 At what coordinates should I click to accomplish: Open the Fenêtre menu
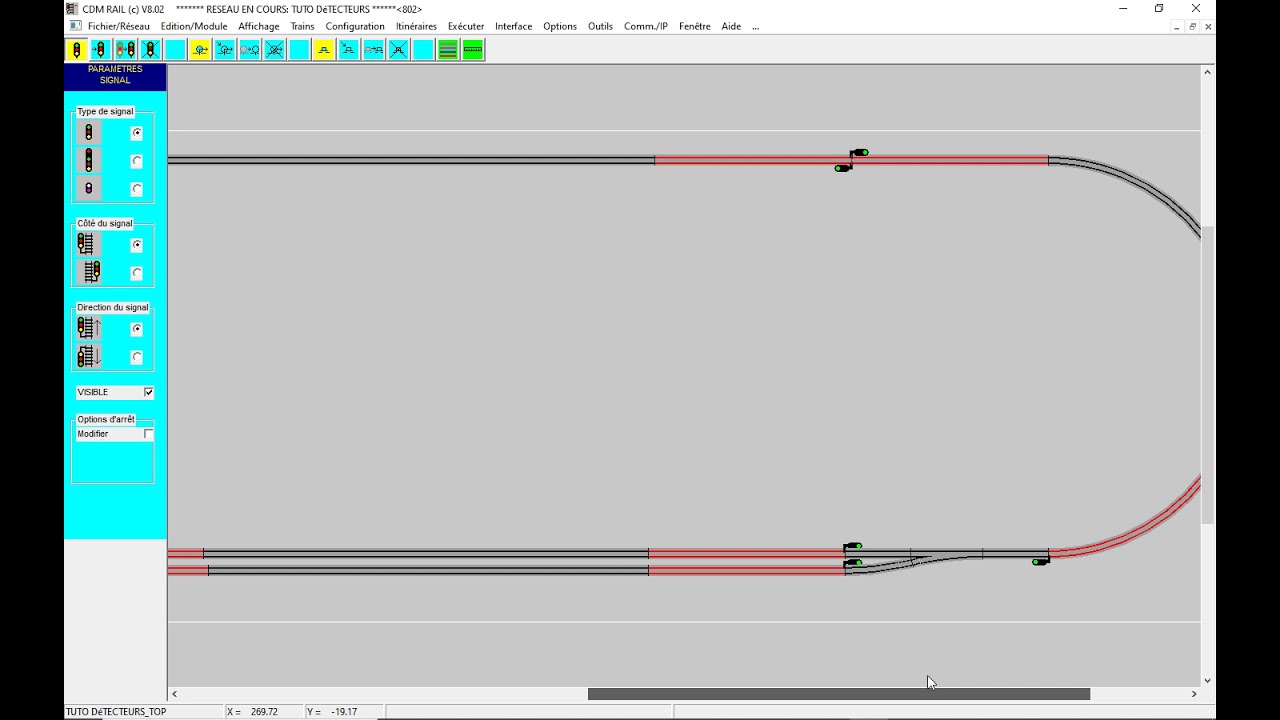click(695, 26)
